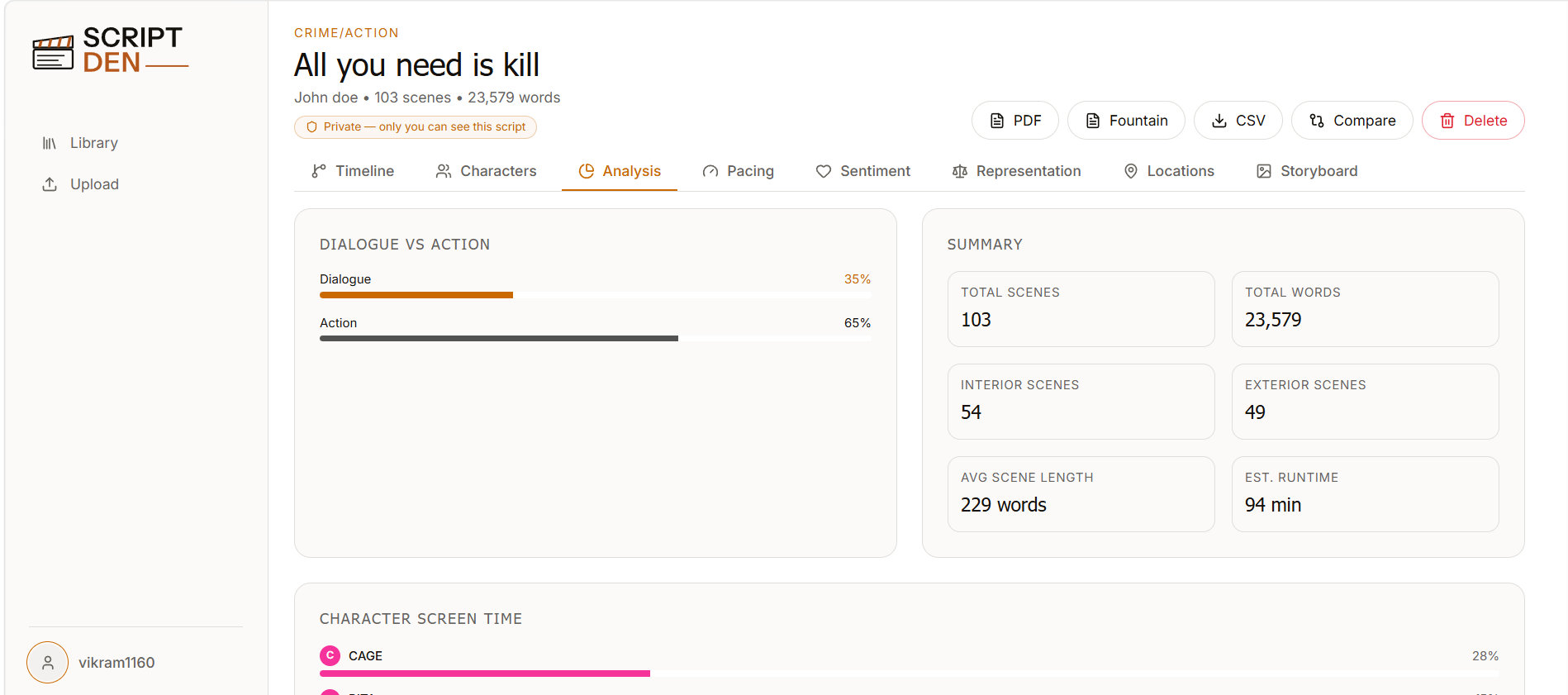Click the Pacing gauge icon
This screenshot has height=695, width=1568.
pos(710,171)
